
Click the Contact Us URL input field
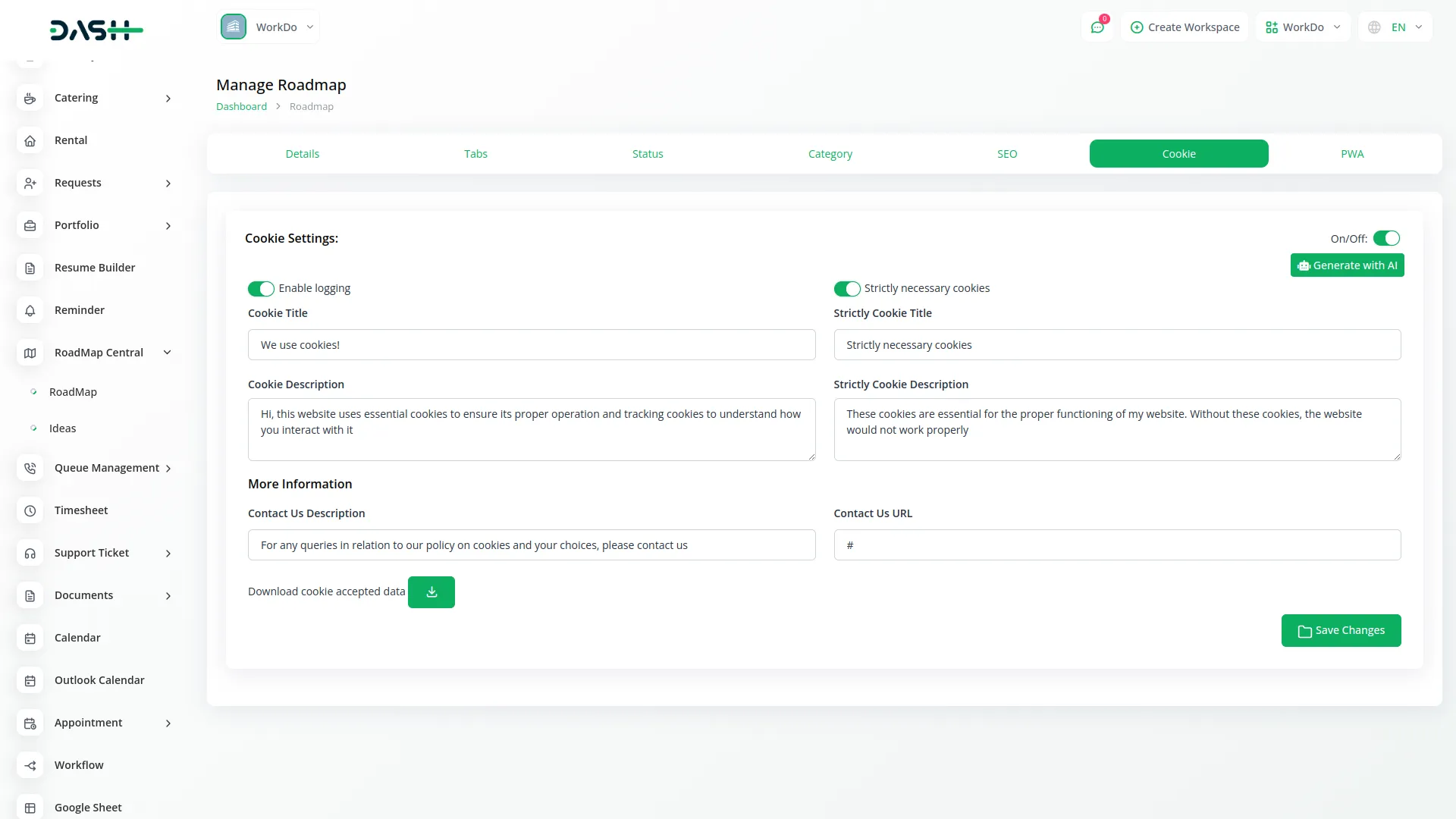click(x=1116, y=545)
